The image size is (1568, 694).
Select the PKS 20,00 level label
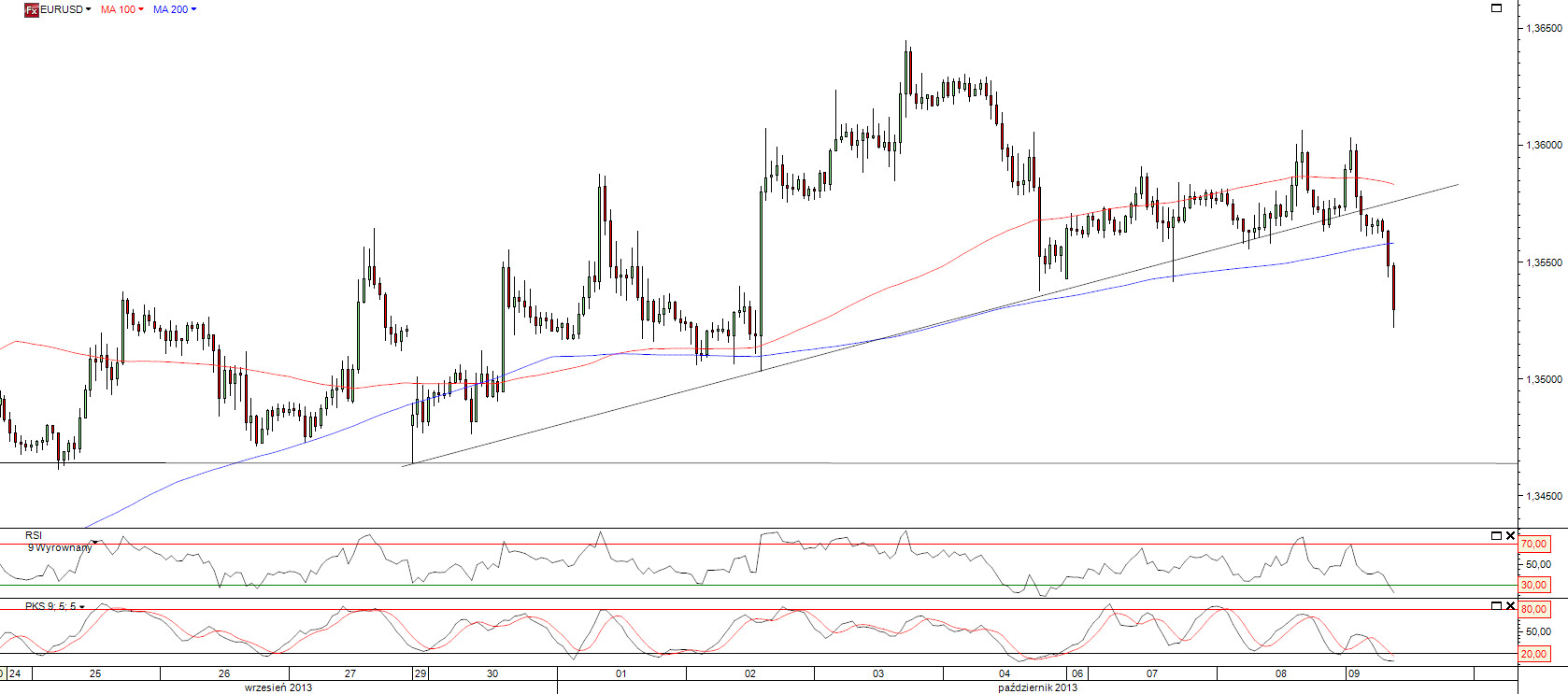tap(1533, 654)
